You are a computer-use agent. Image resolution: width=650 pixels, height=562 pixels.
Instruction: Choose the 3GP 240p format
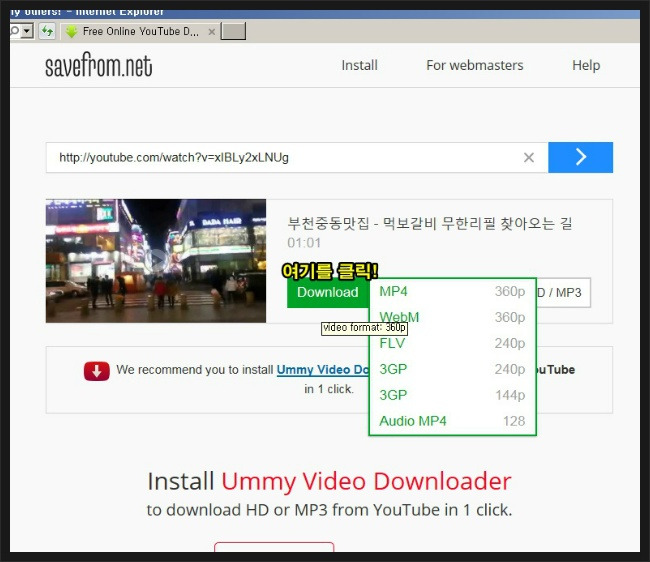[x=452, y=369]
